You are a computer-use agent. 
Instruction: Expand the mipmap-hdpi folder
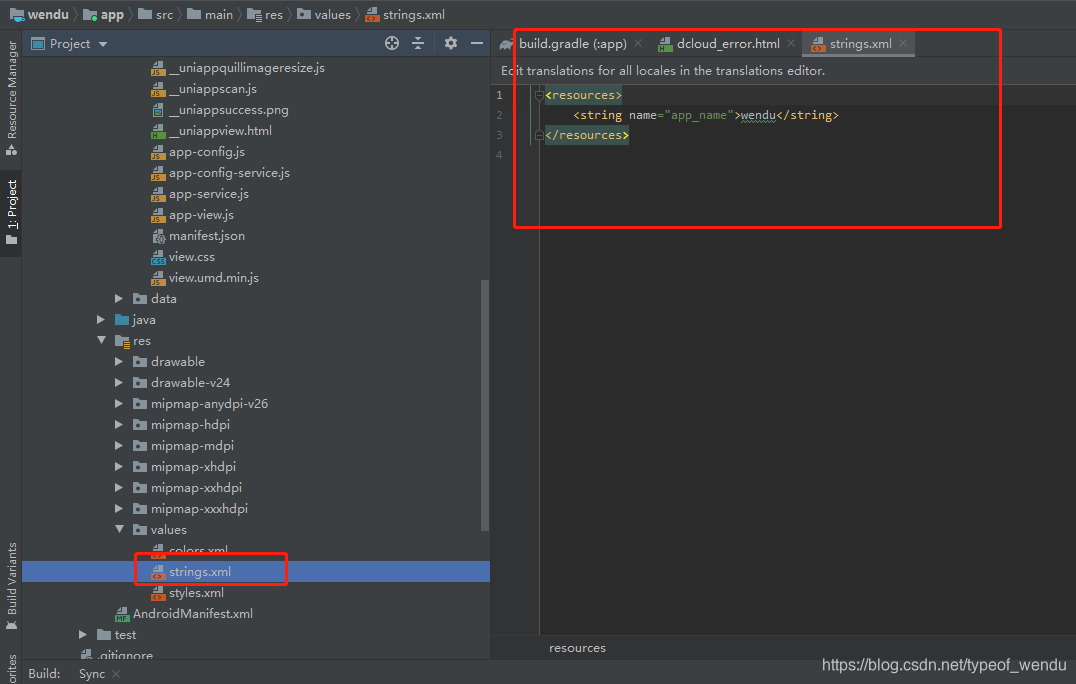[x=119, y=425]
